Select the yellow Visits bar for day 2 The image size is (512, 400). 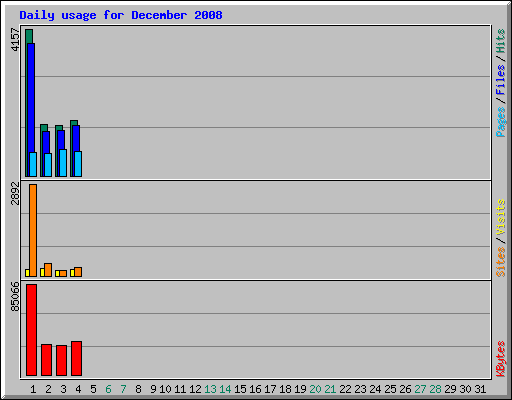click(x=42, y=272)
